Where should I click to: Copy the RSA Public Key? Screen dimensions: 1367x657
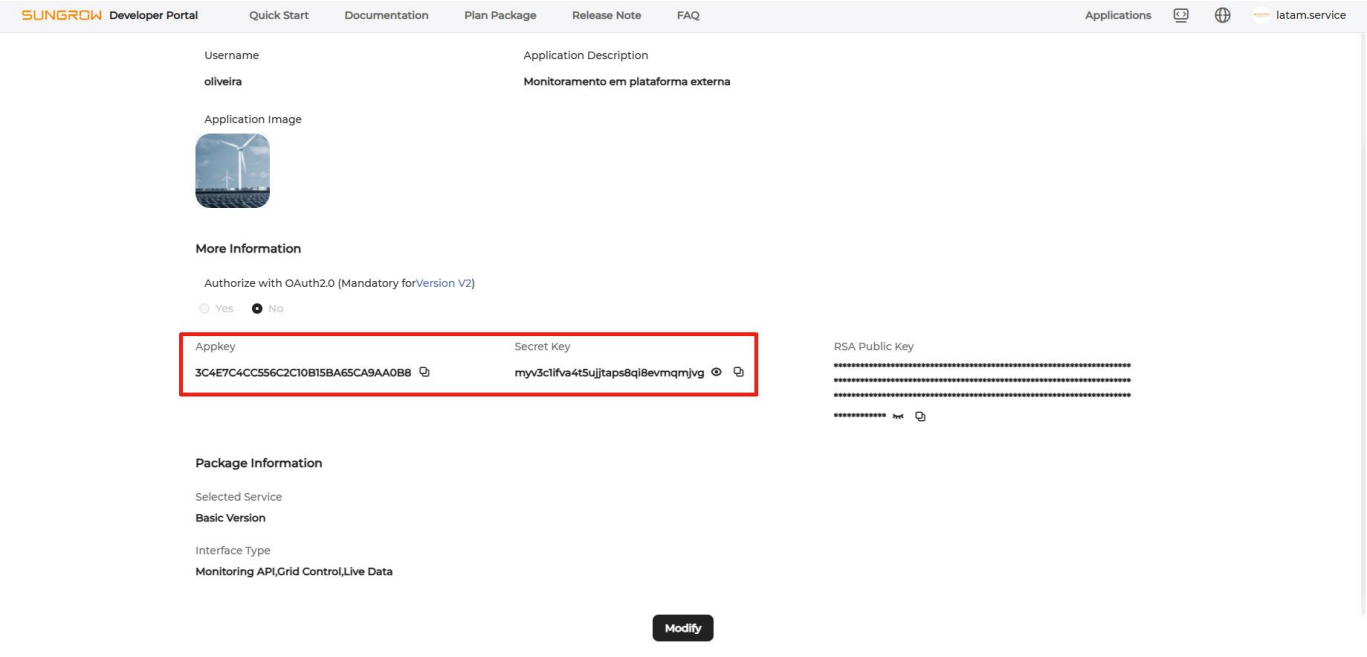click(920, 417)
